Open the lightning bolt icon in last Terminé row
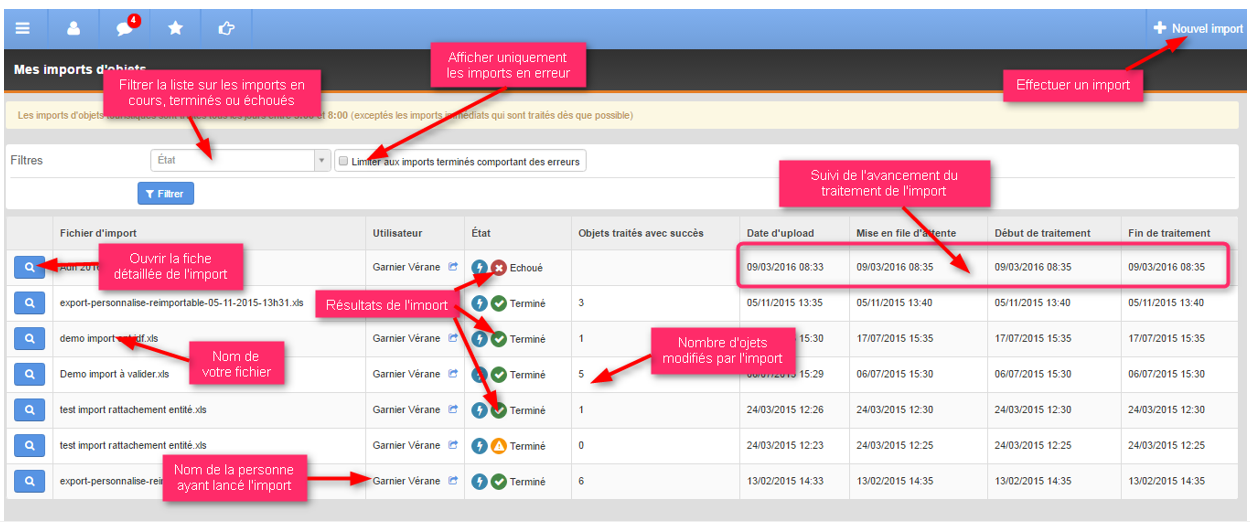The width and height of the screenshot is (1250, 522). (x=480, y=482)
